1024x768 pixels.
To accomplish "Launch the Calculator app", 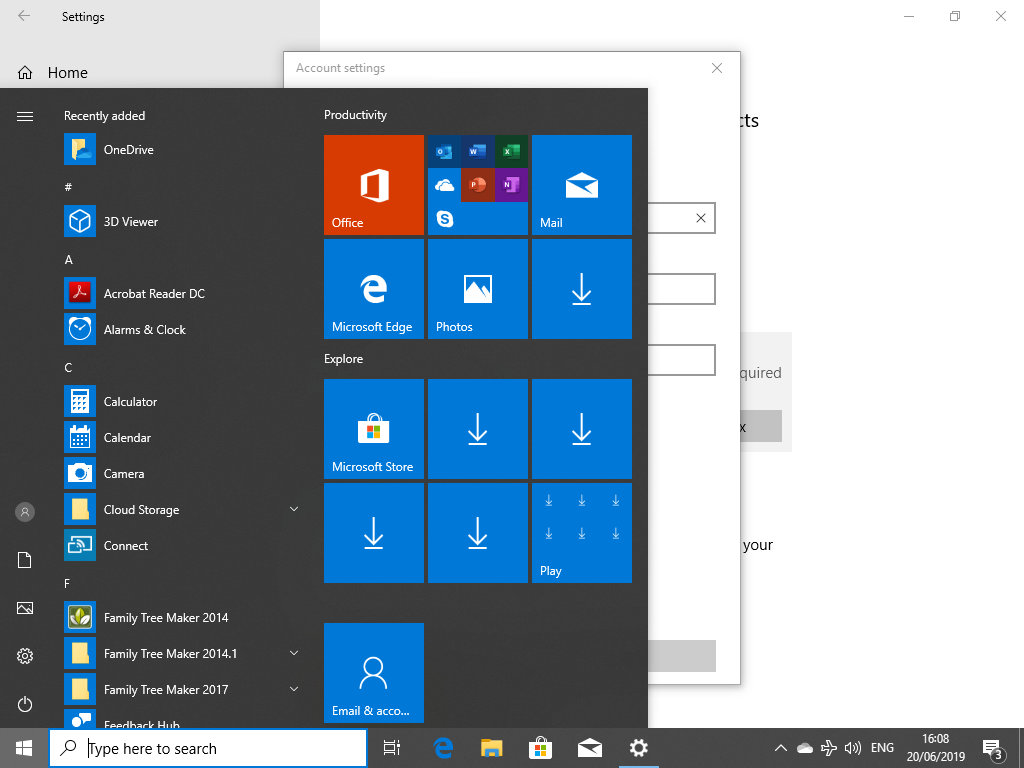I will (182, 402).
